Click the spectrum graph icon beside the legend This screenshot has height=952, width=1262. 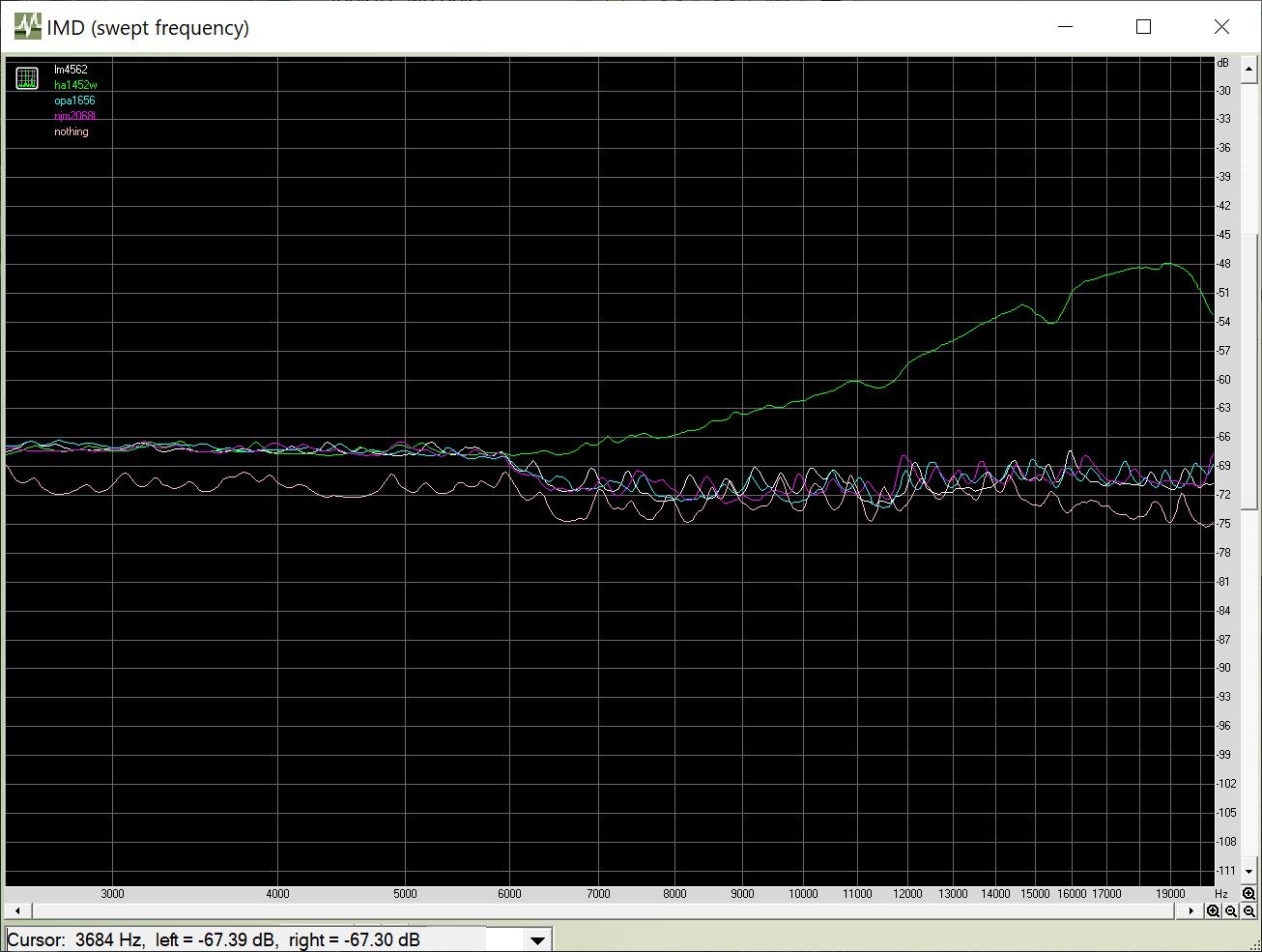(x=27, y=78)
